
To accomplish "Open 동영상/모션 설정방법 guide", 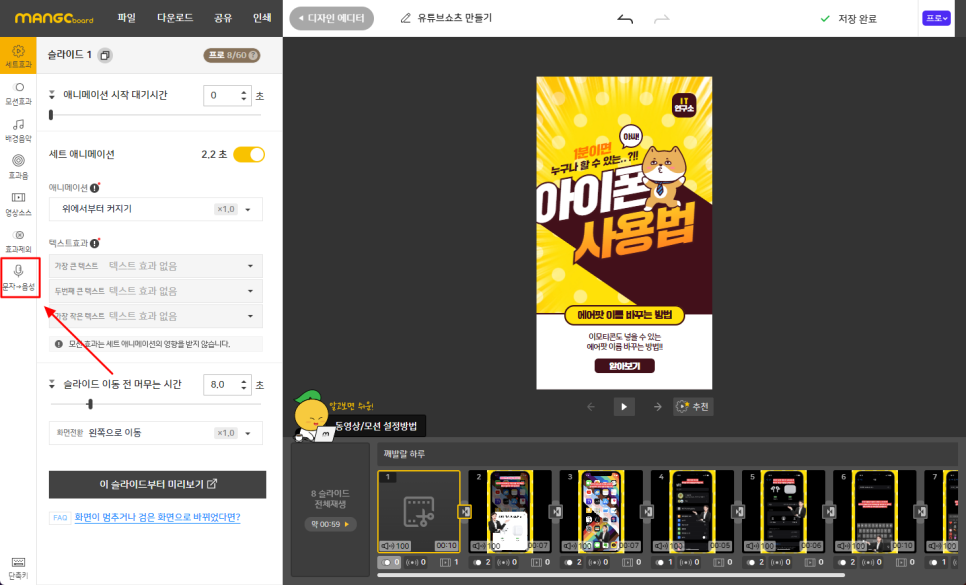I will point(376,426).
